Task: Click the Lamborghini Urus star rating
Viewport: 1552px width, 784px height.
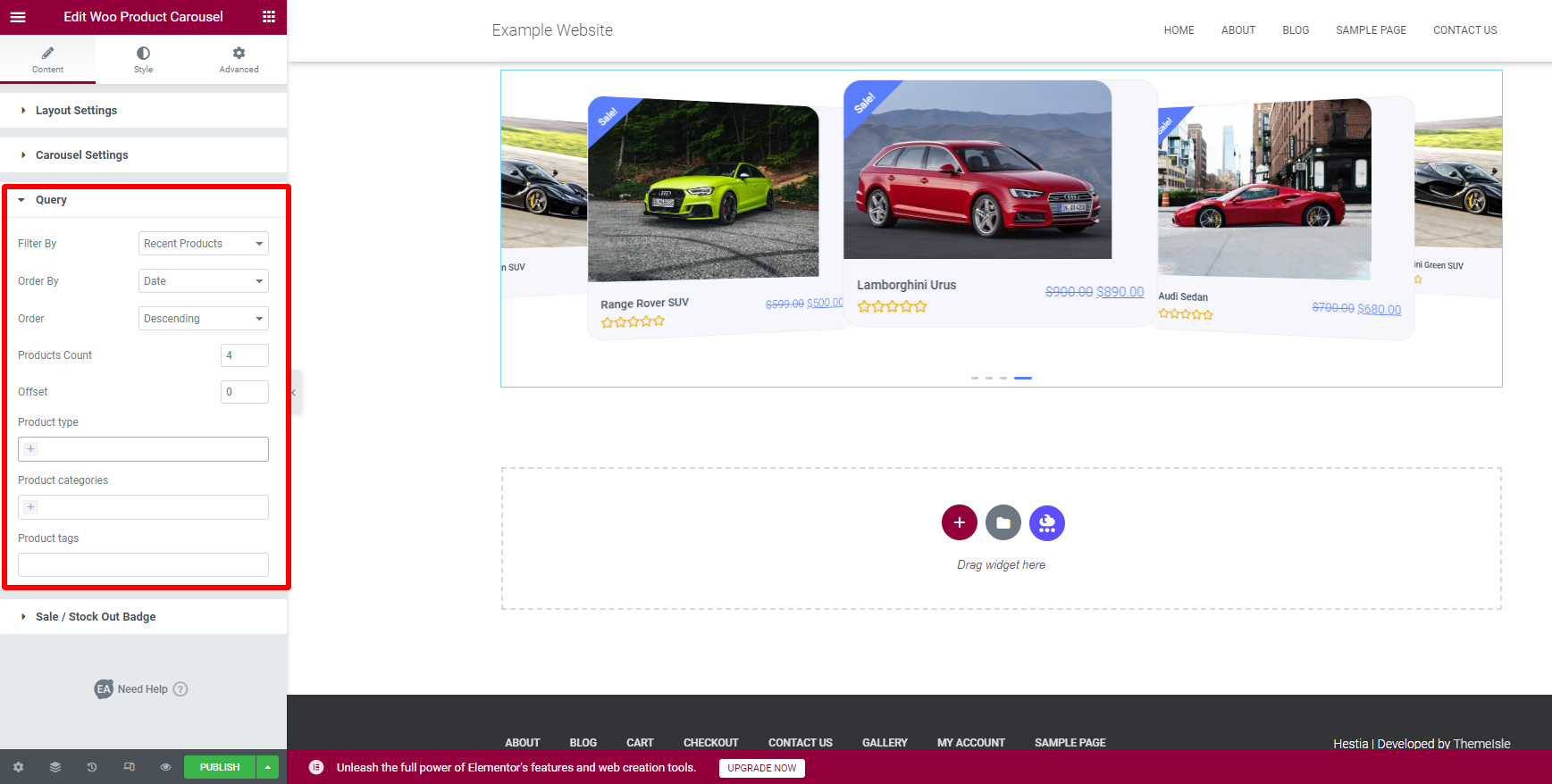Action: 892,306
